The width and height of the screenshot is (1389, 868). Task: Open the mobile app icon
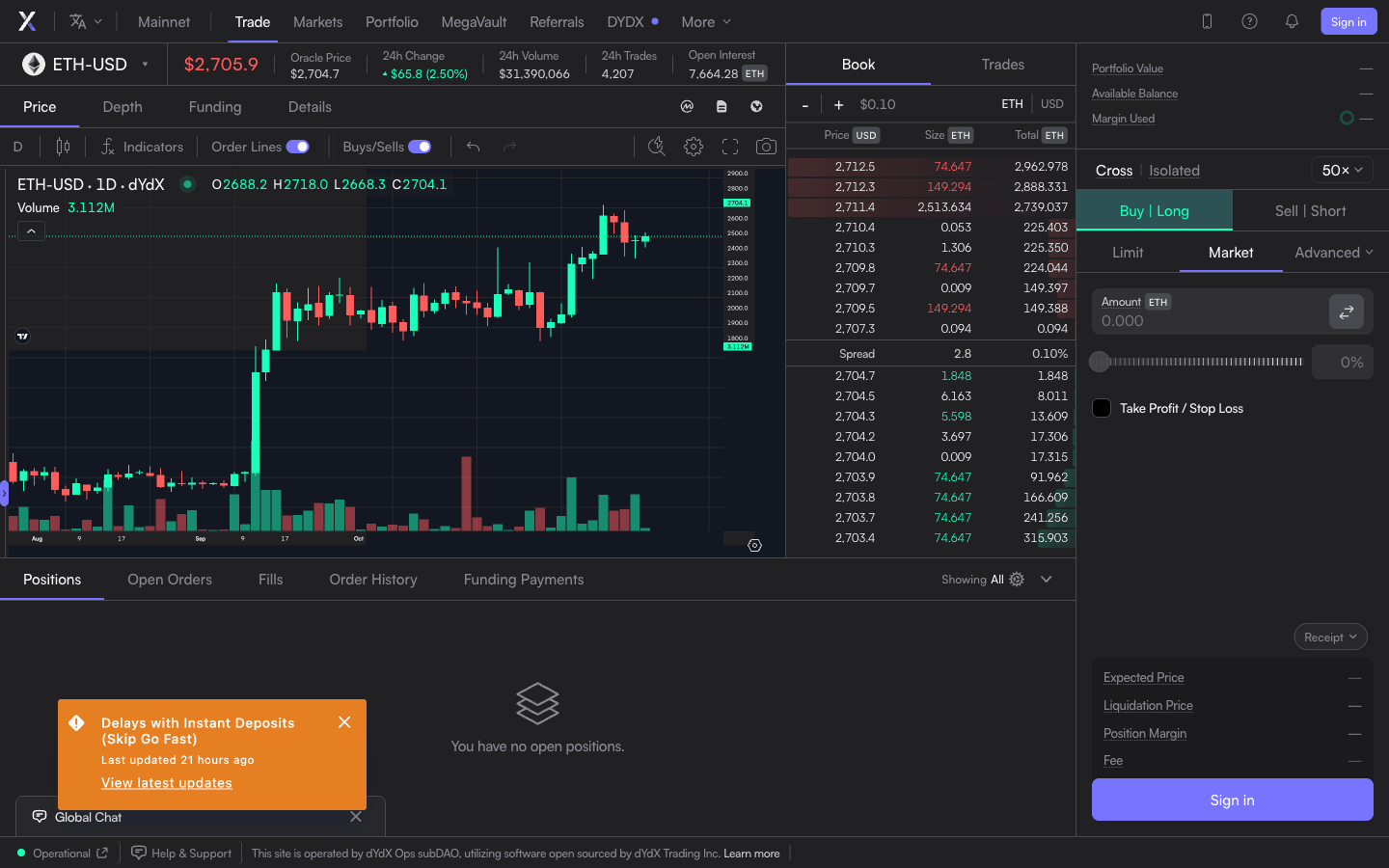(1207, 21)
